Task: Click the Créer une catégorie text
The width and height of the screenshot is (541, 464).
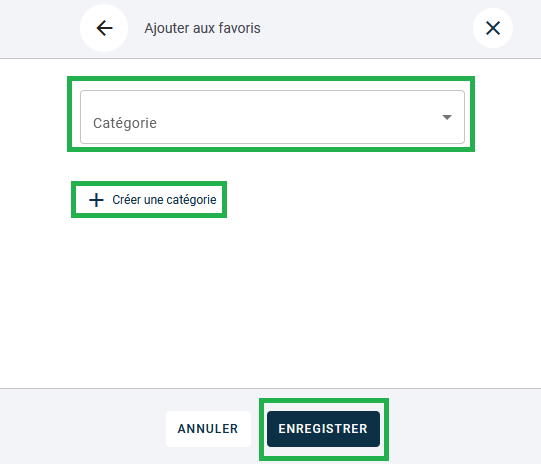Action: 164,200
